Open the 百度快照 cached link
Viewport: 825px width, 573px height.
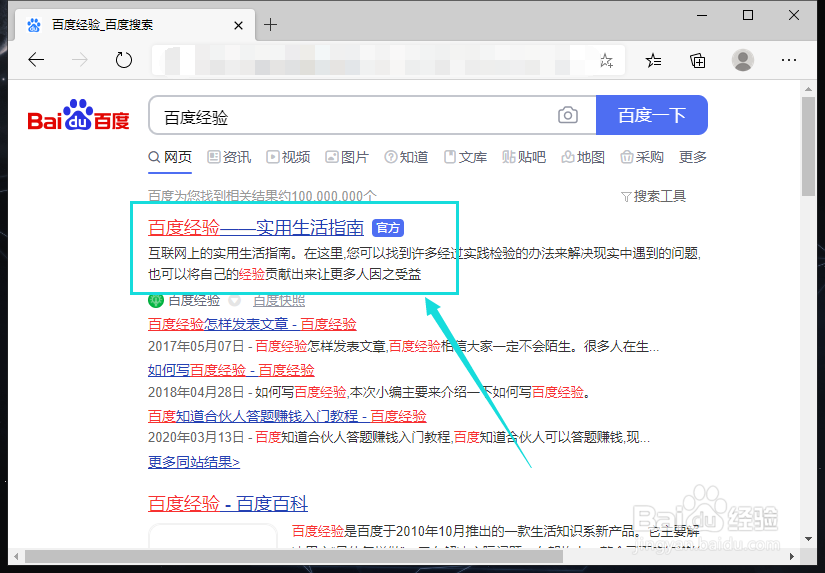[279, 301]
